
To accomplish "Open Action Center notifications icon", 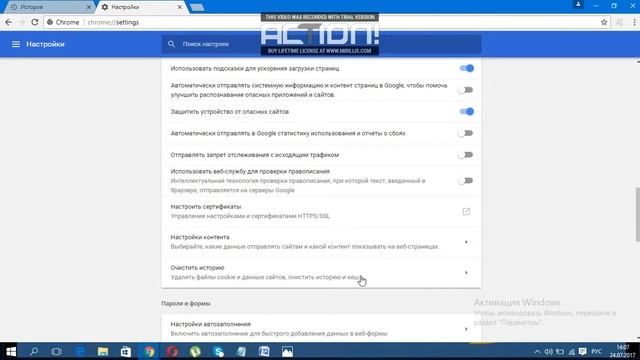I will click(582, 351).
